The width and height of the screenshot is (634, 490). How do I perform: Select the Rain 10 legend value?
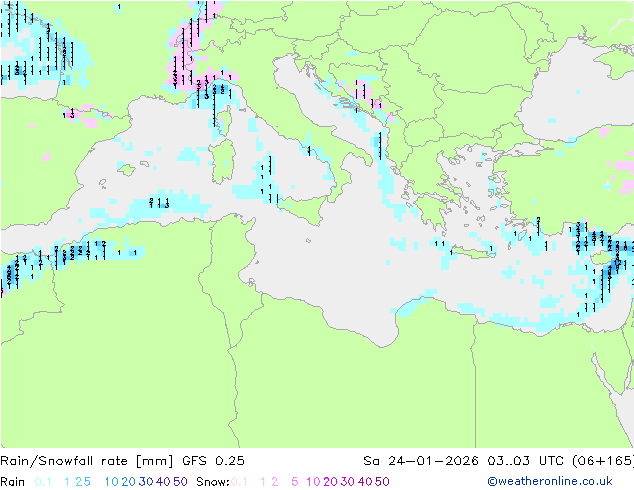112,482
